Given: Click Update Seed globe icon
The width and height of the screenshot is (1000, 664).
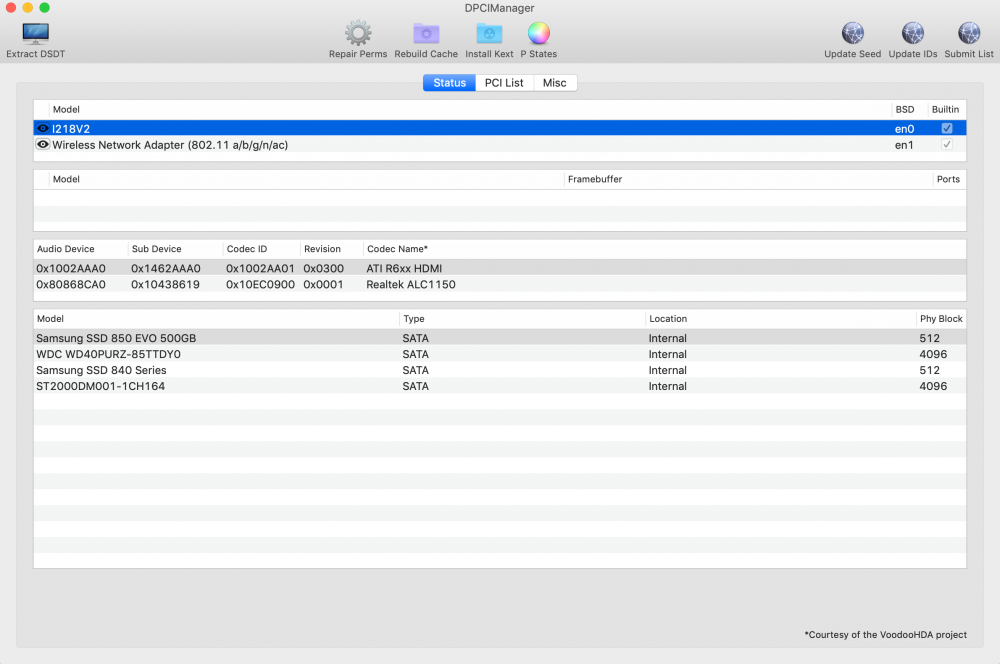Looking at the screenshot, I should point(852,33).
